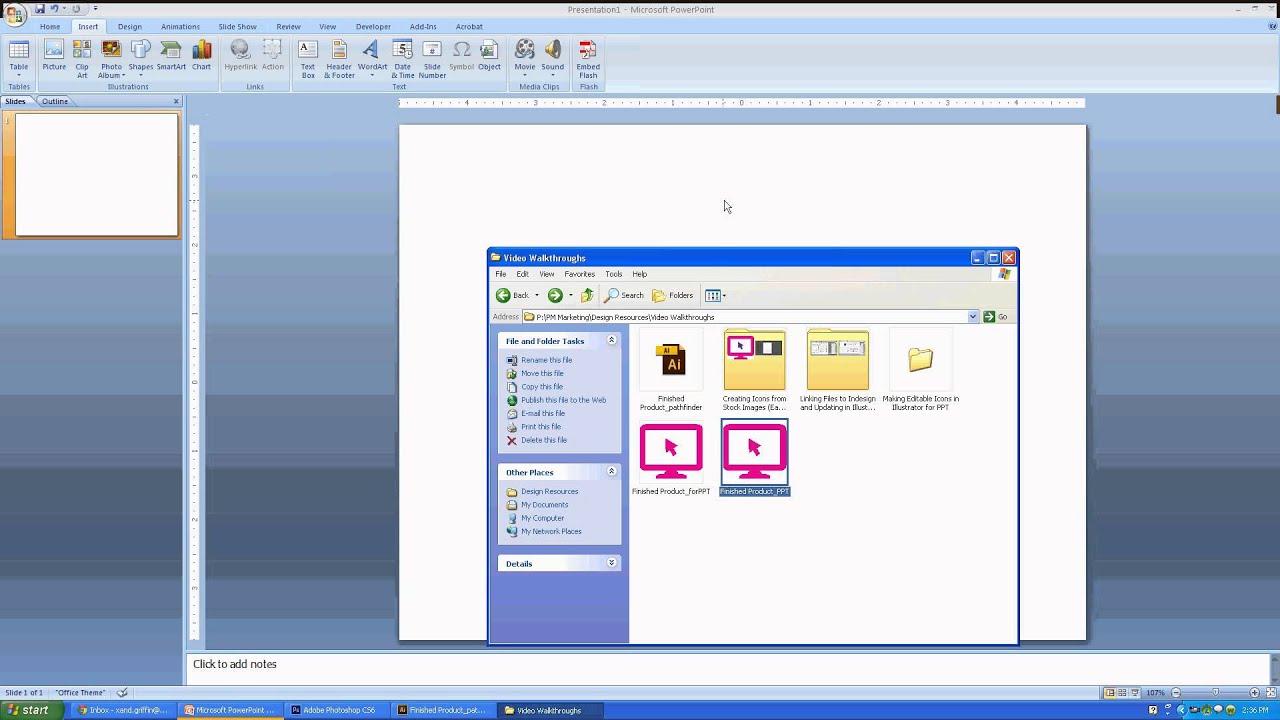Open the Photo Album dropdown arrow
The height and width of the screenshot is (720, 1280).
pyautogui.click(x=124, y=75)
